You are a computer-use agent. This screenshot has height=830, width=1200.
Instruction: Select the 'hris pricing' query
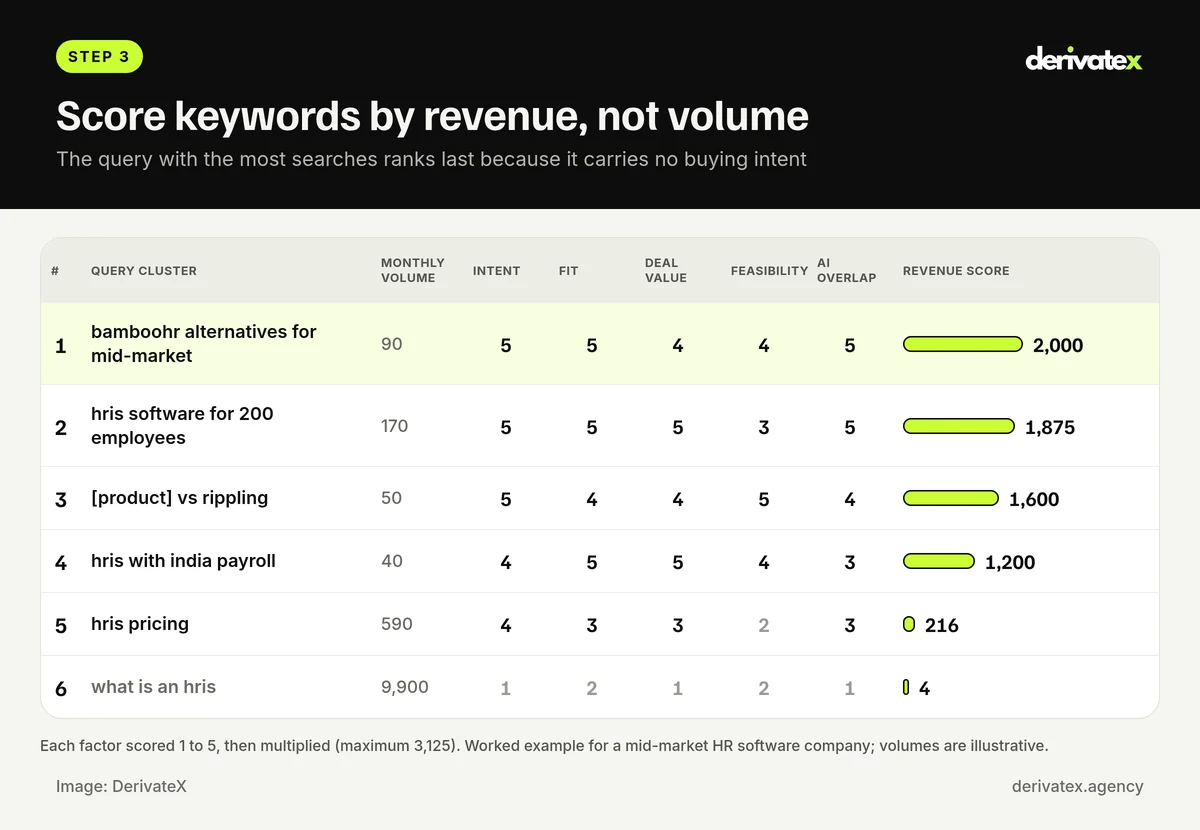pos(140,624)
